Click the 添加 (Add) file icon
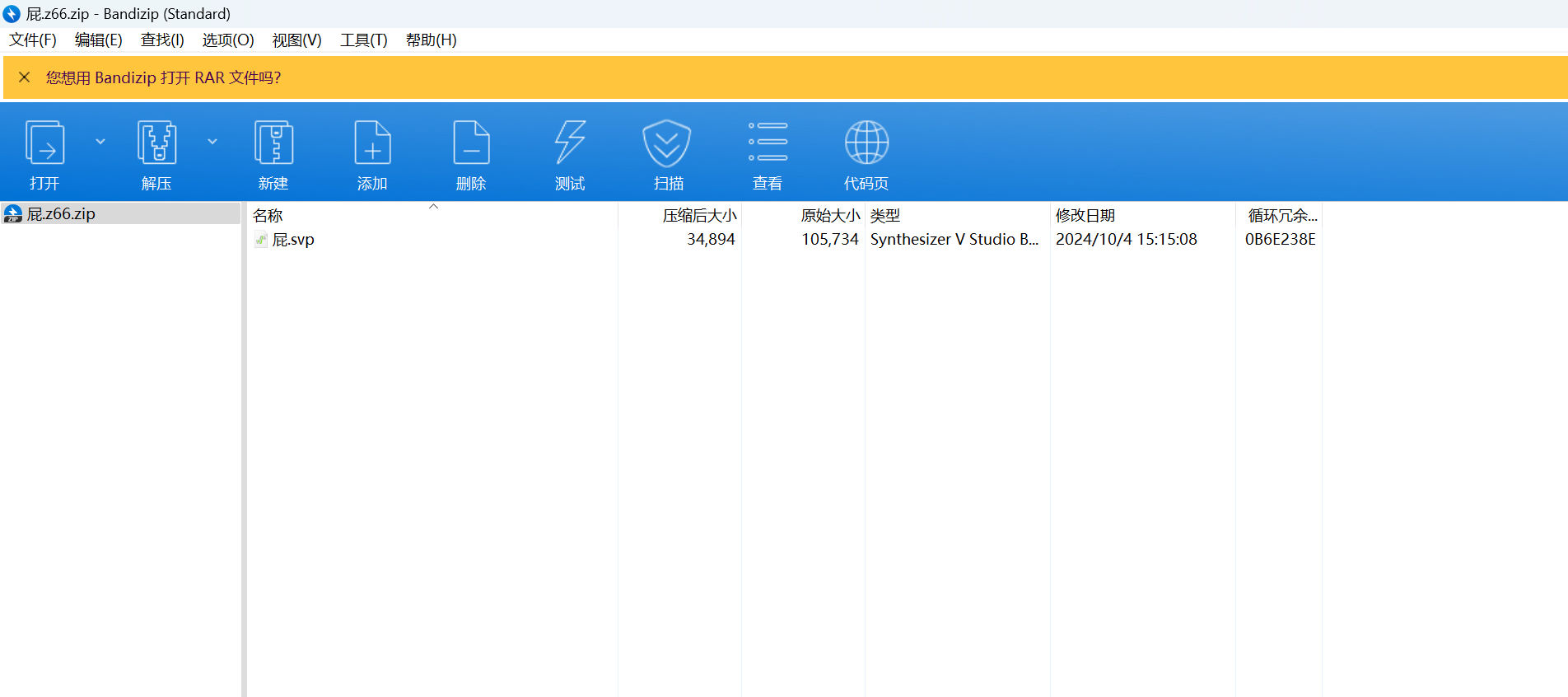 [372, 143]
